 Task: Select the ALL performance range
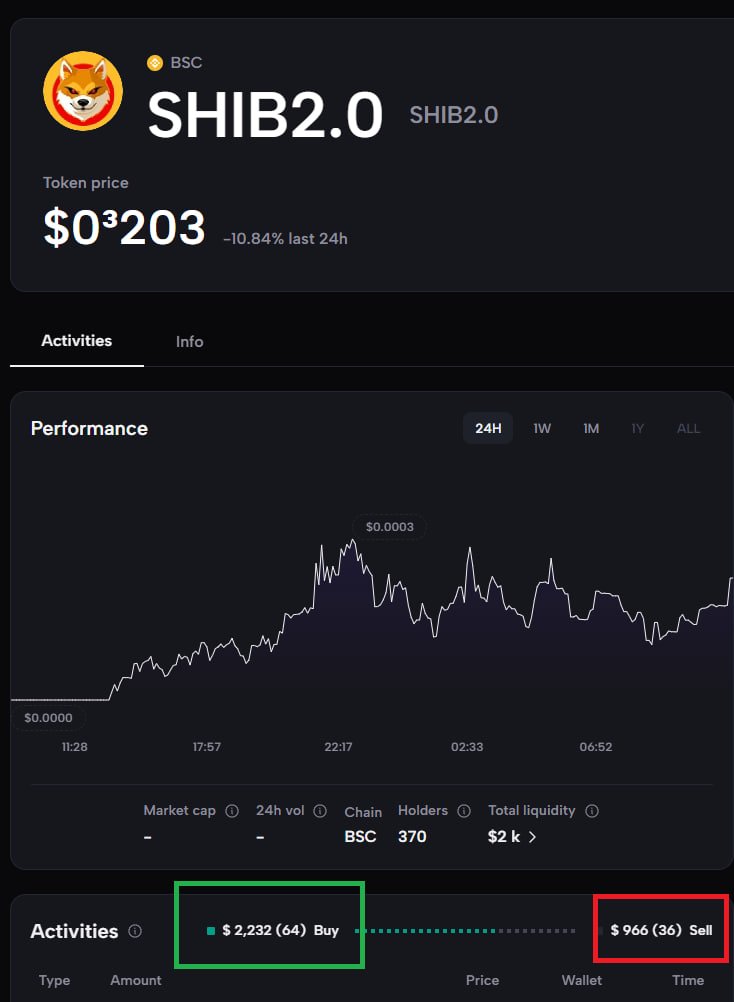(689, 428)
